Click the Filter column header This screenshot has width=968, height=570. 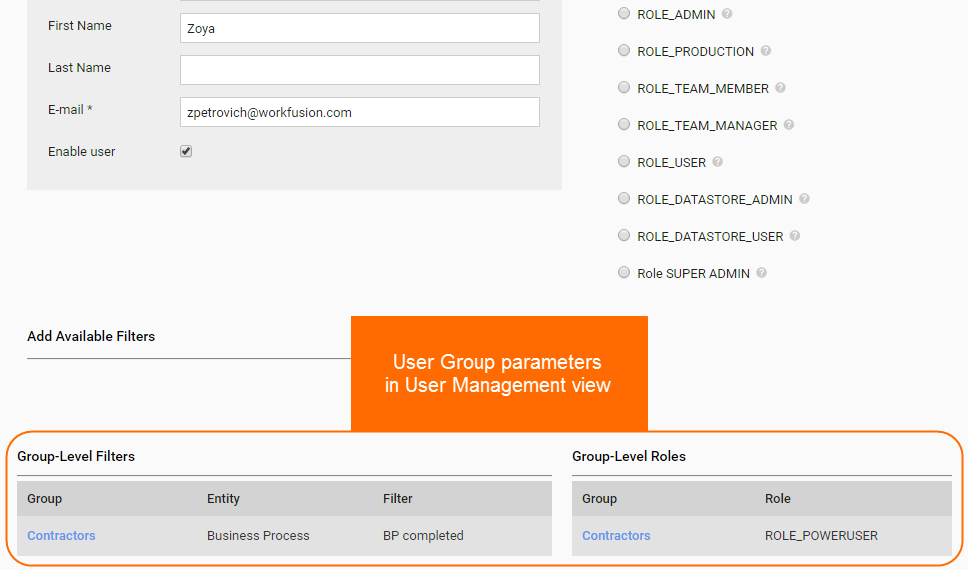pyautogui.click(x=398, y=498)
